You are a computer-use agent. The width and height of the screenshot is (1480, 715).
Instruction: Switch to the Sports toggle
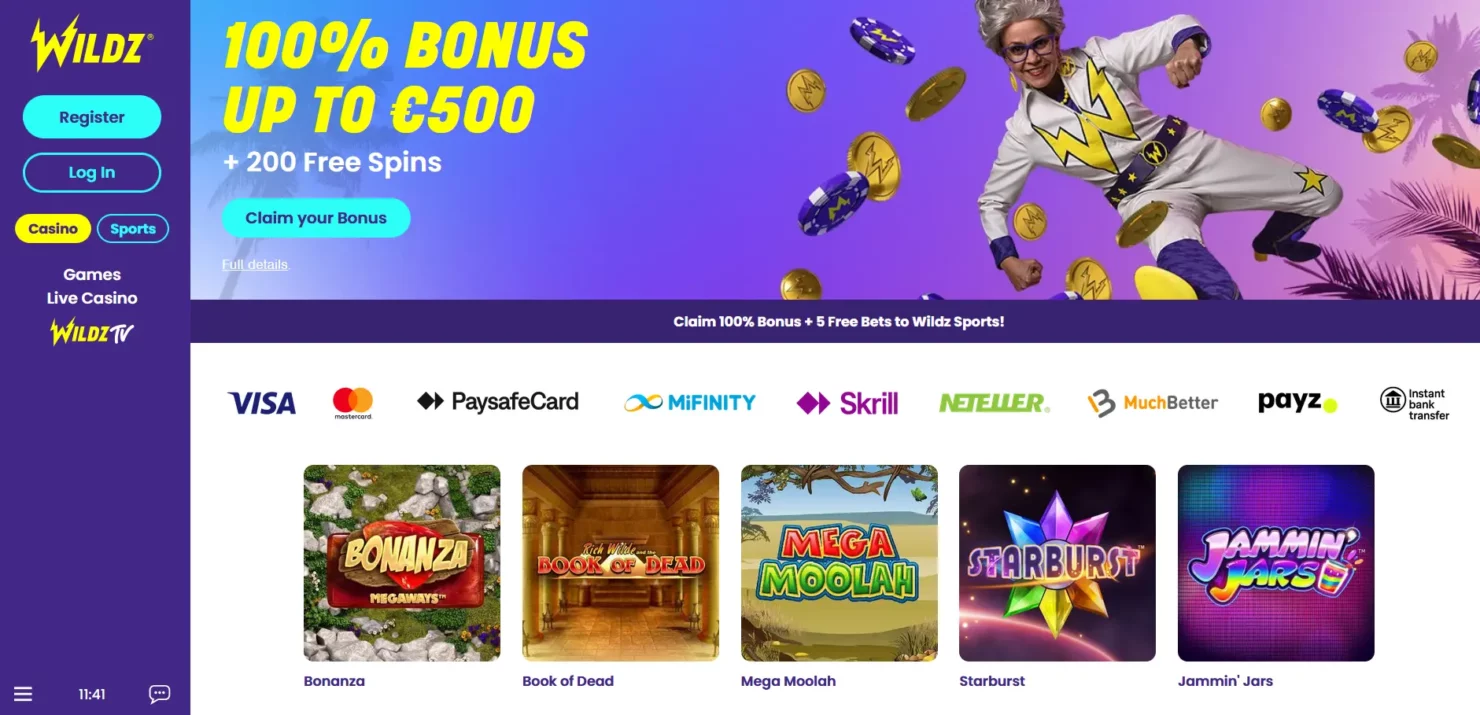click(133, 229)
